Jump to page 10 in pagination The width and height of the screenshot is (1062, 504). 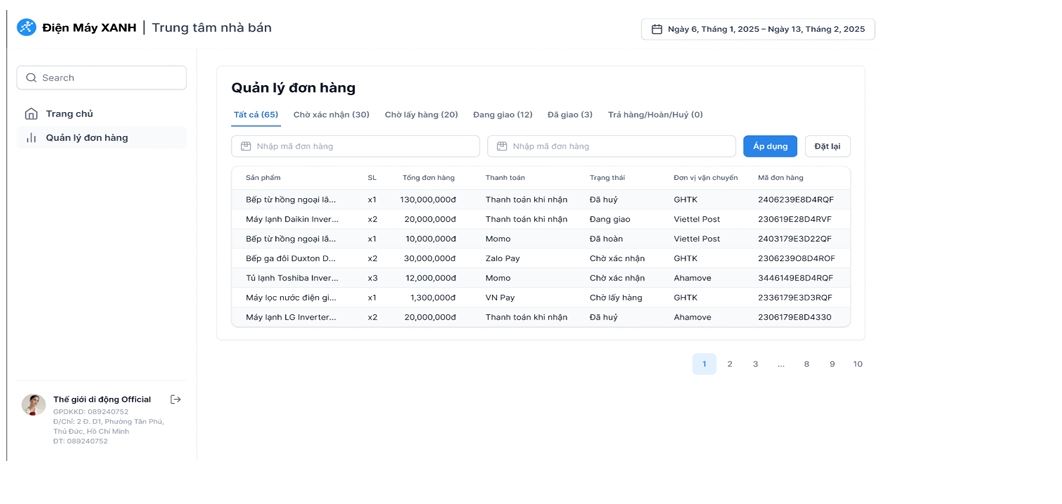tap(857, 364)
